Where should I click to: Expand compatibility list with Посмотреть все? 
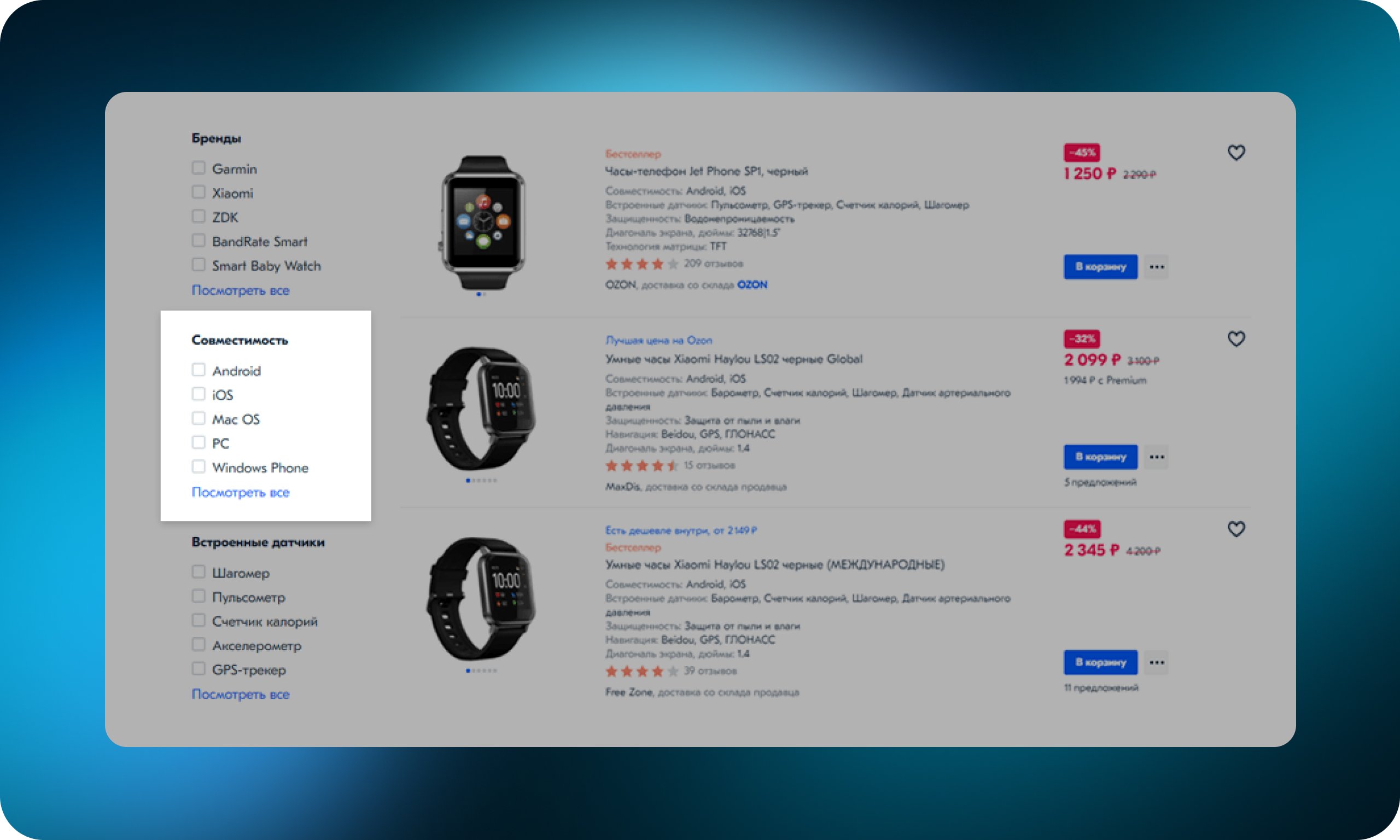click(x=241, y=492)
